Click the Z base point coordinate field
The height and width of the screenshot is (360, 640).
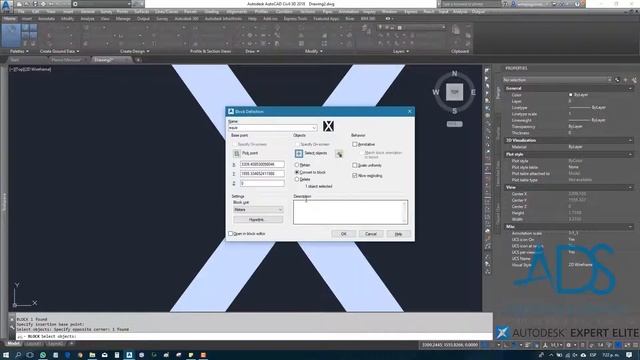(x=262, y=183)
